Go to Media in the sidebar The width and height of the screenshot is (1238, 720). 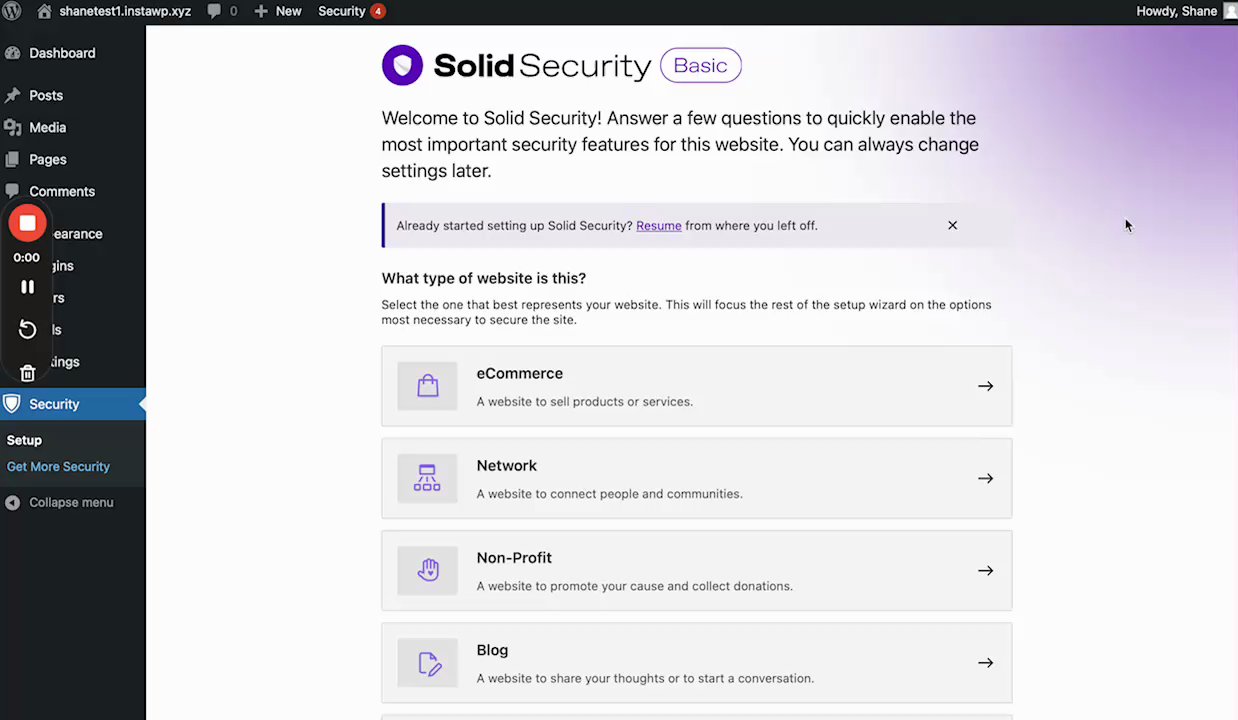coord(47,127)
